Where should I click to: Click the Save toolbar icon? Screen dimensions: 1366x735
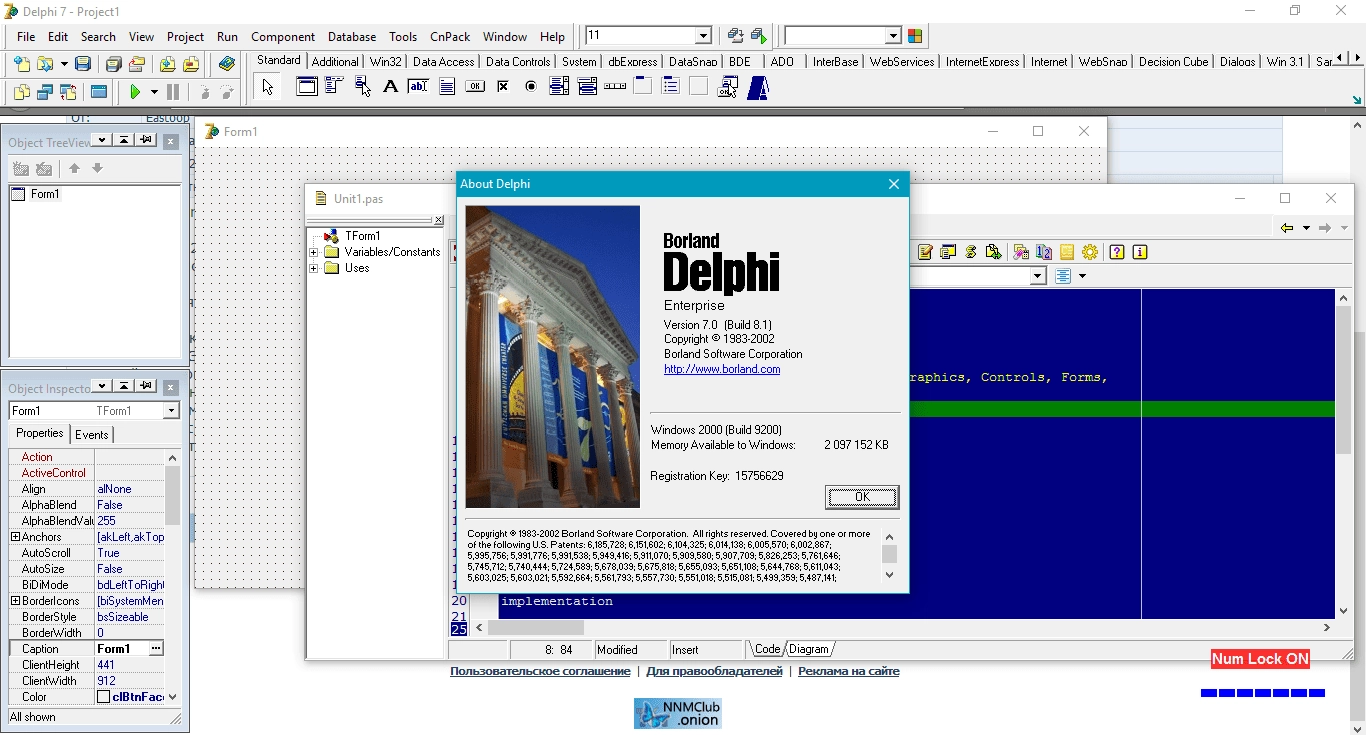[x=83, y=64]
